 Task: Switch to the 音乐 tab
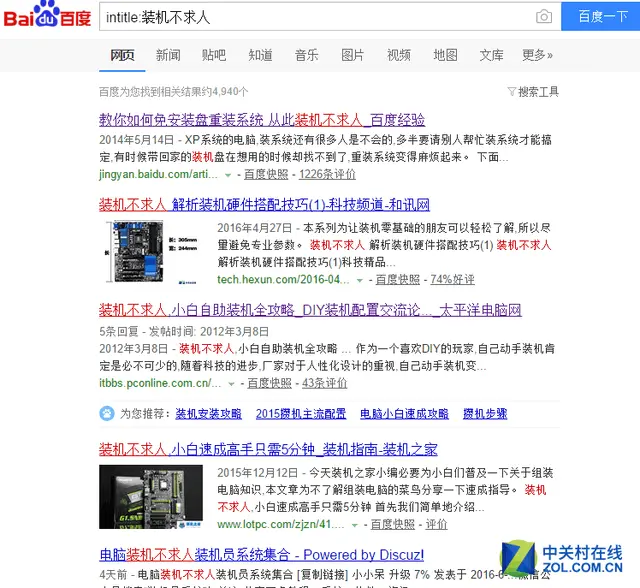(307, 55)
